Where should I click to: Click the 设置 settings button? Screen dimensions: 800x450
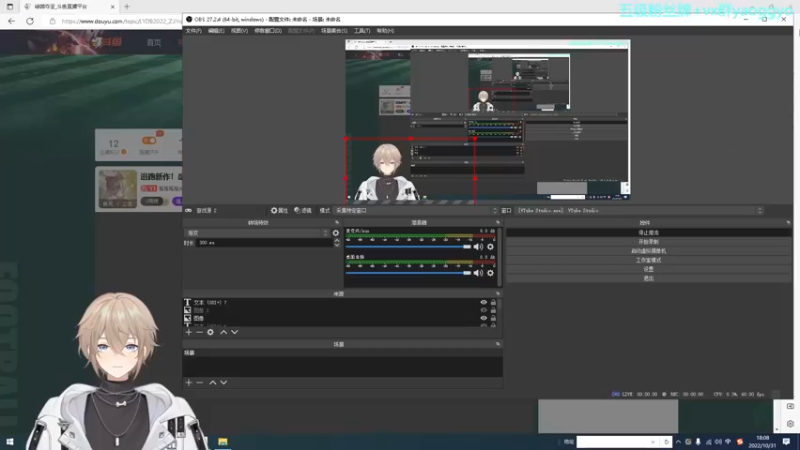[648, 269]
